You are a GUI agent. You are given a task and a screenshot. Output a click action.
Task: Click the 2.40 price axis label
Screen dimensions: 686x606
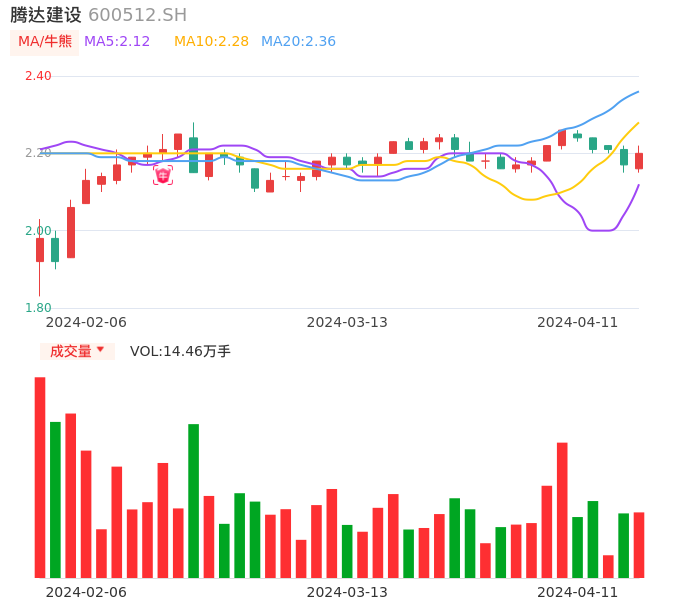coord(38,76)
